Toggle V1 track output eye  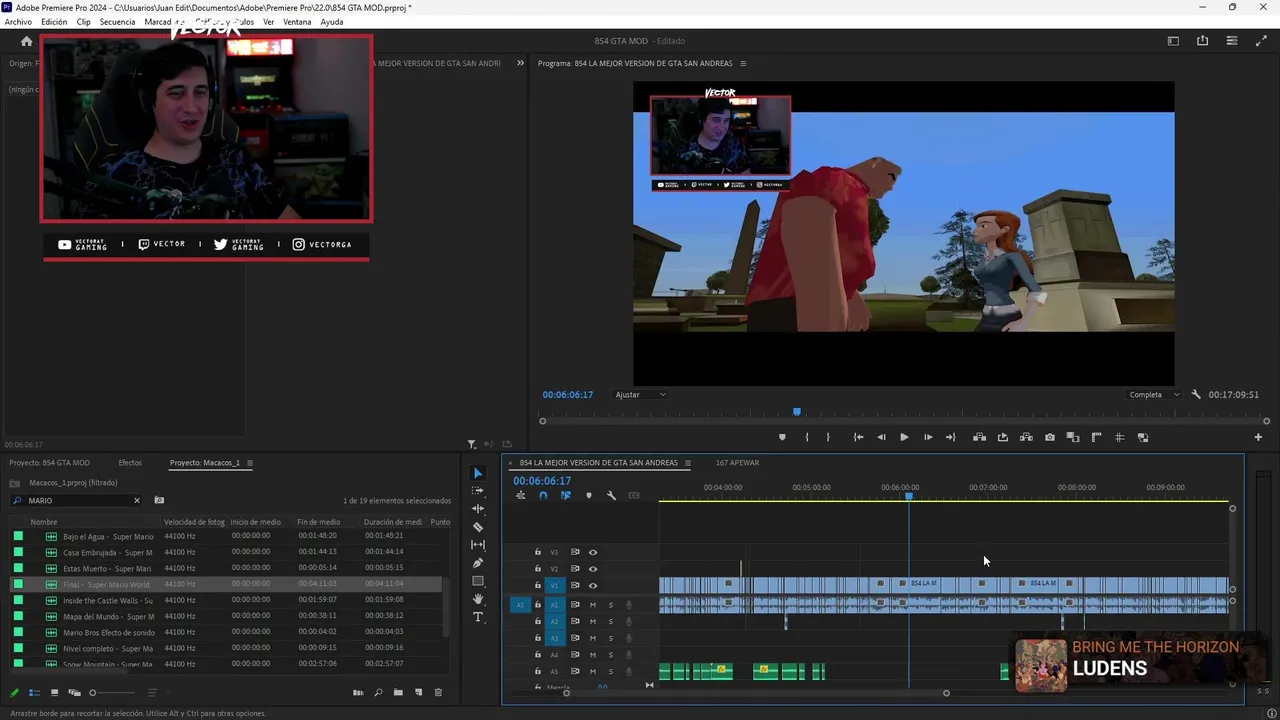coord(593,586)
